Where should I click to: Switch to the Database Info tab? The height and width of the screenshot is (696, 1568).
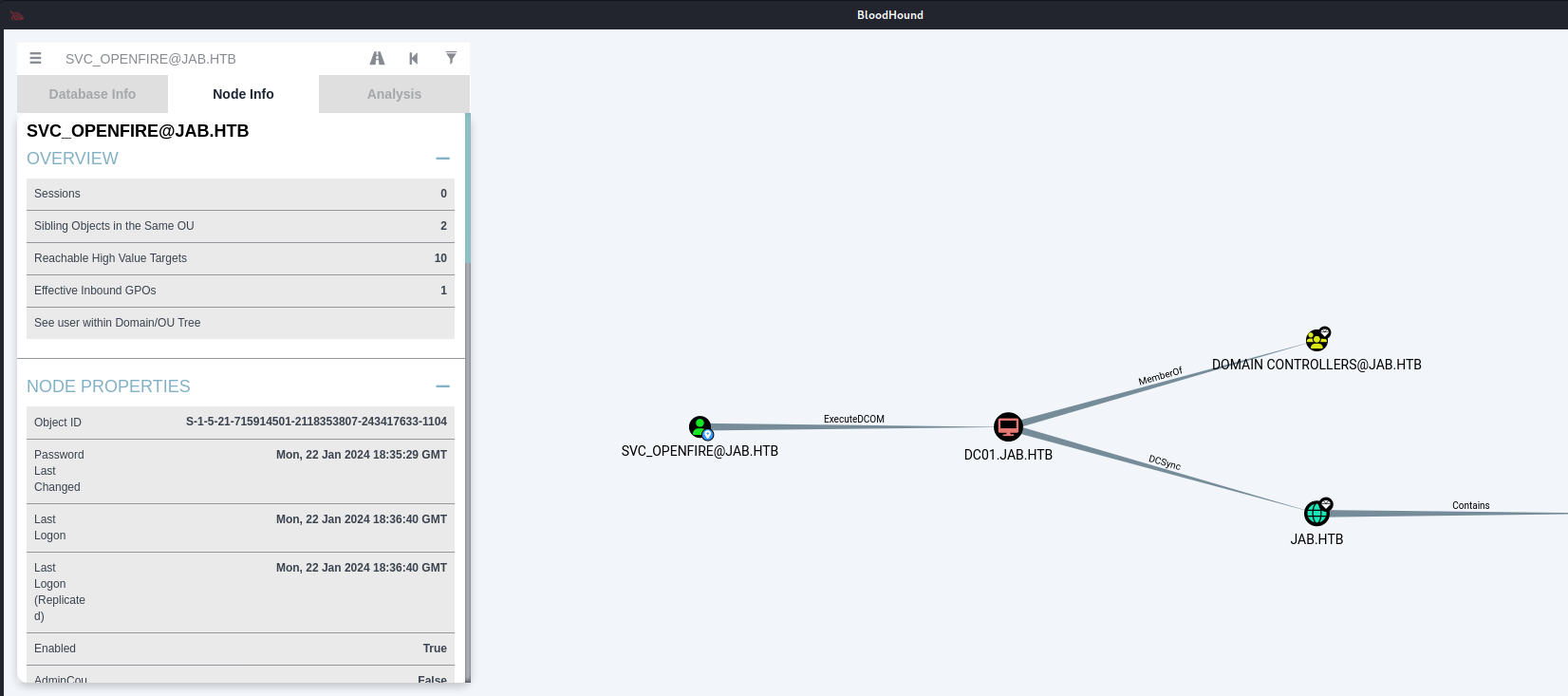tap(92, 94)
